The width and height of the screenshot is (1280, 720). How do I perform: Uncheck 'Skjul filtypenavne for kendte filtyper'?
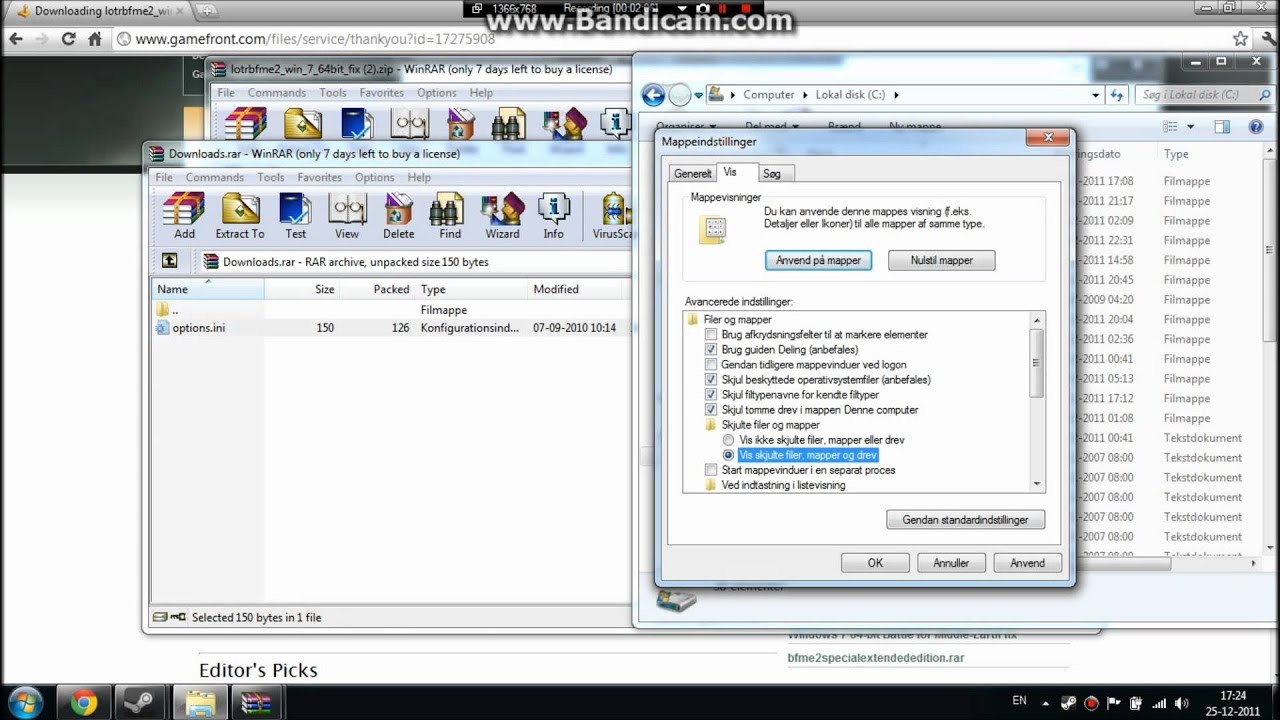click(711, 395)
